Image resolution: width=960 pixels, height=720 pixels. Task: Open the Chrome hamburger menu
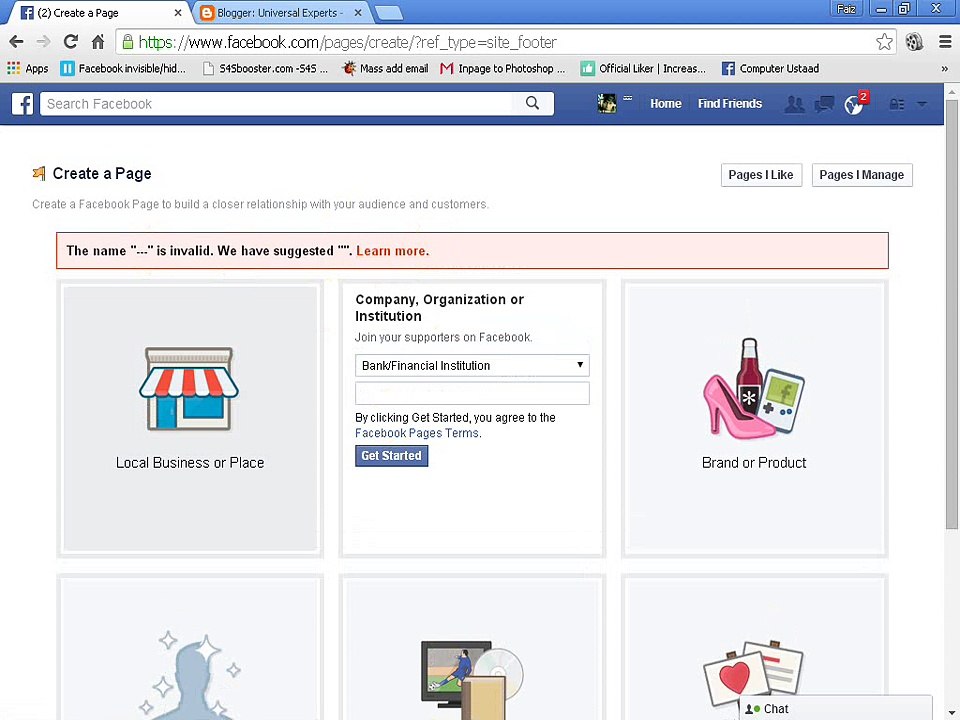pos(945,42)
